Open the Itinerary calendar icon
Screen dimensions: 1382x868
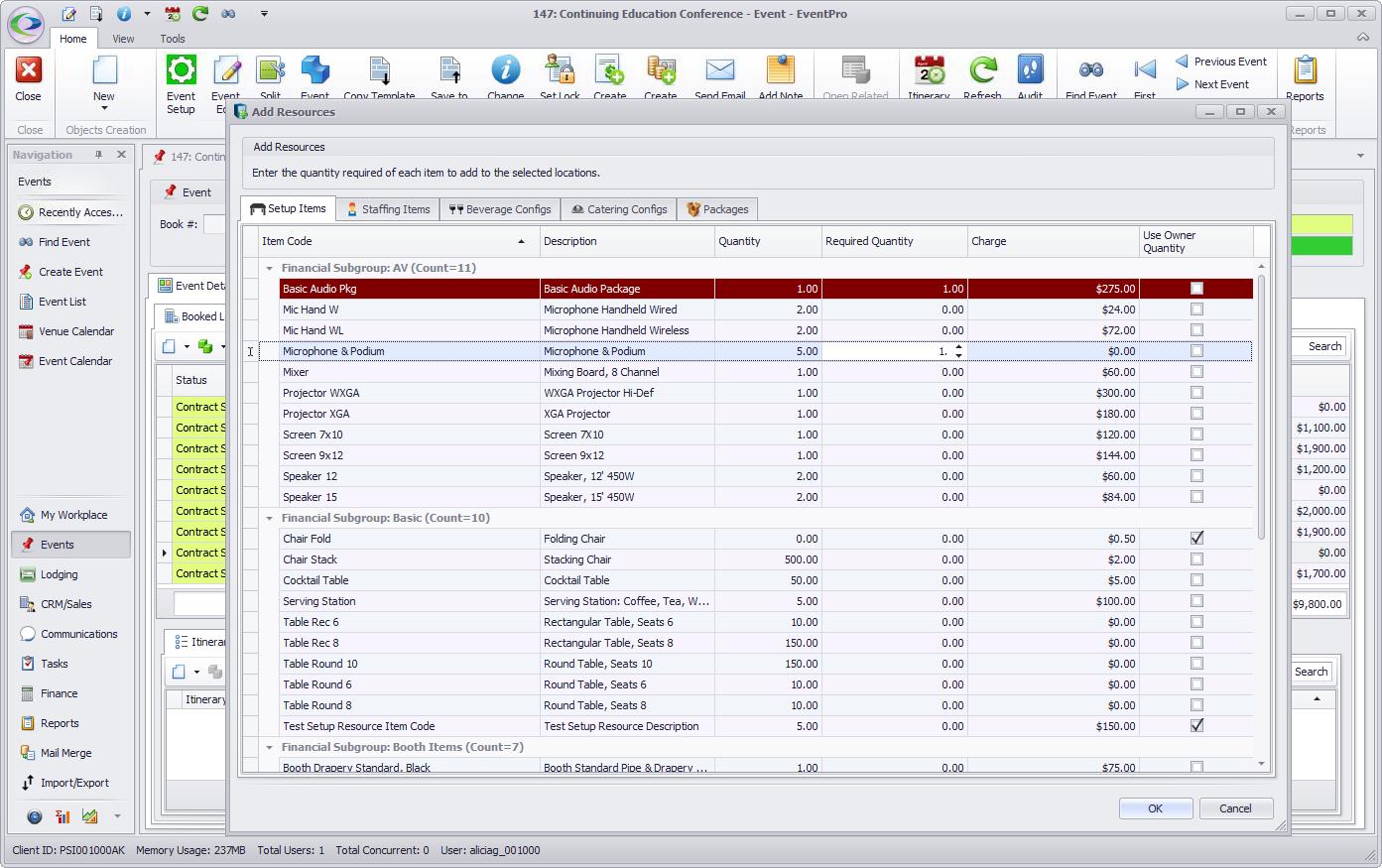(x=929, y=70)
